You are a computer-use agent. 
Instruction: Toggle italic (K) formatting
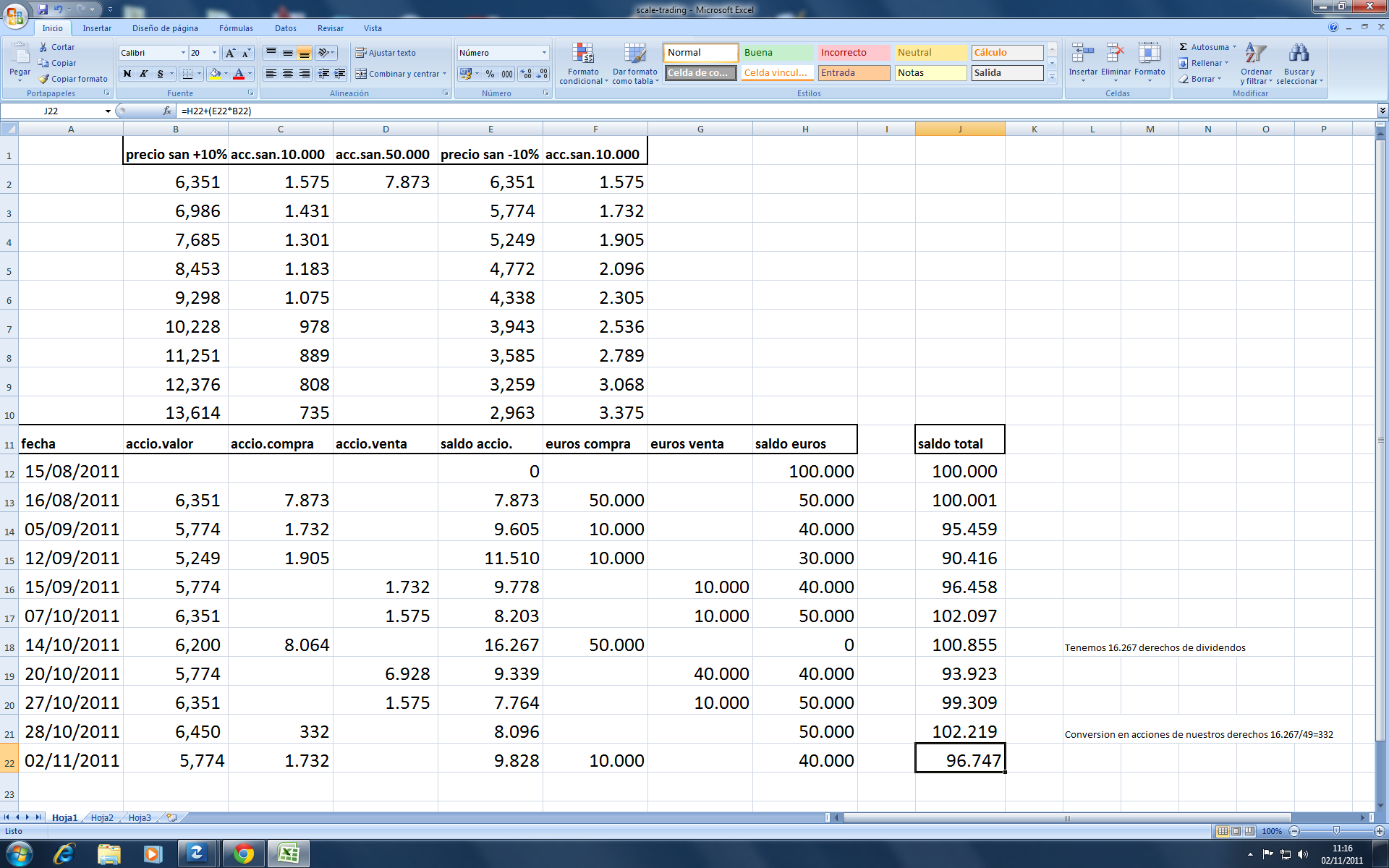point(144,74)
